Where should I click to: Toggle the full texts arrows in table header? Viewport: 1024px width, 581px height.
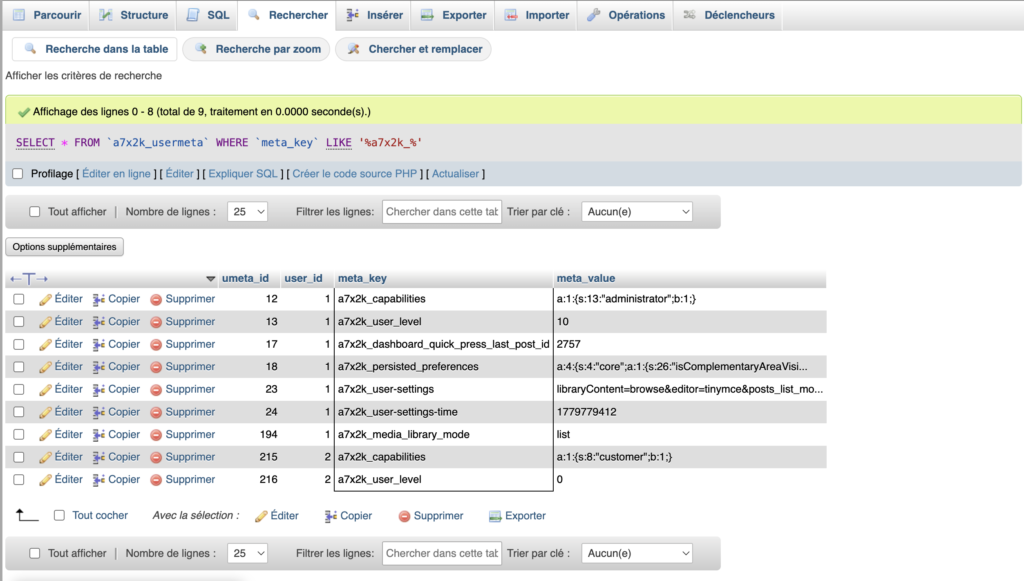(29, 279)
